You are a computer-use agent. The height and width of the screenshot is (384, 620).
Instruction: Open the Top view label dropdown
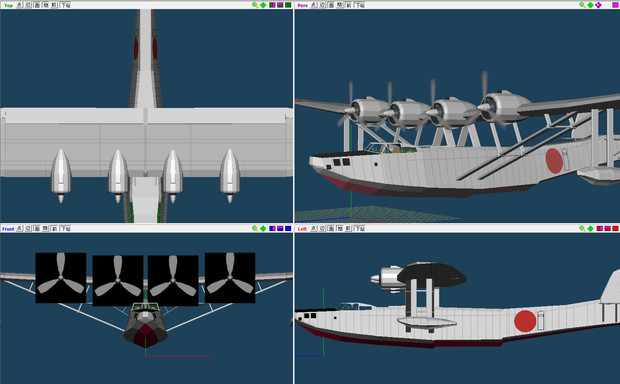pos(8,5)
